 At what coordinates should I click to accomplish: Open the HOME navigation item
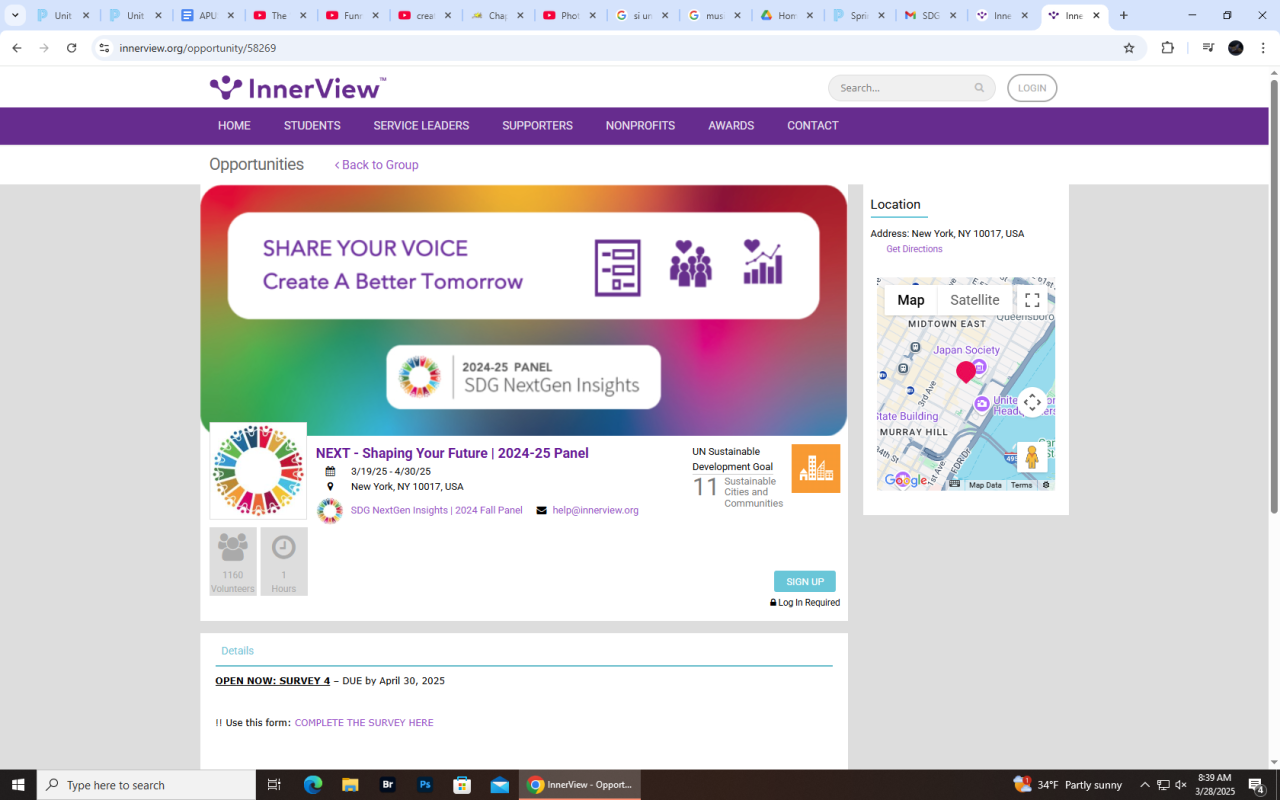click(x=234, y=126)
